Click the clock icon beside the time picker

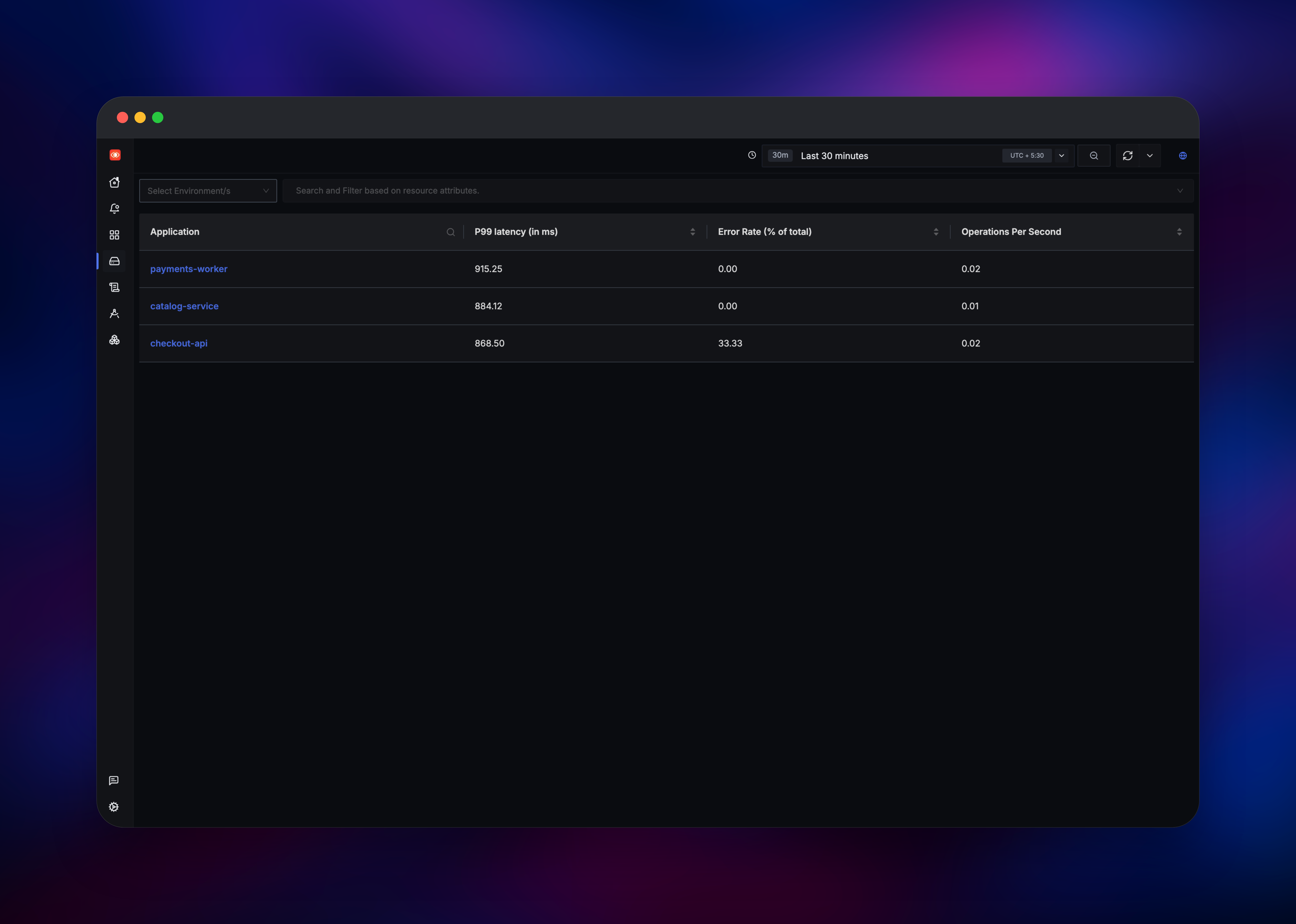752,155
